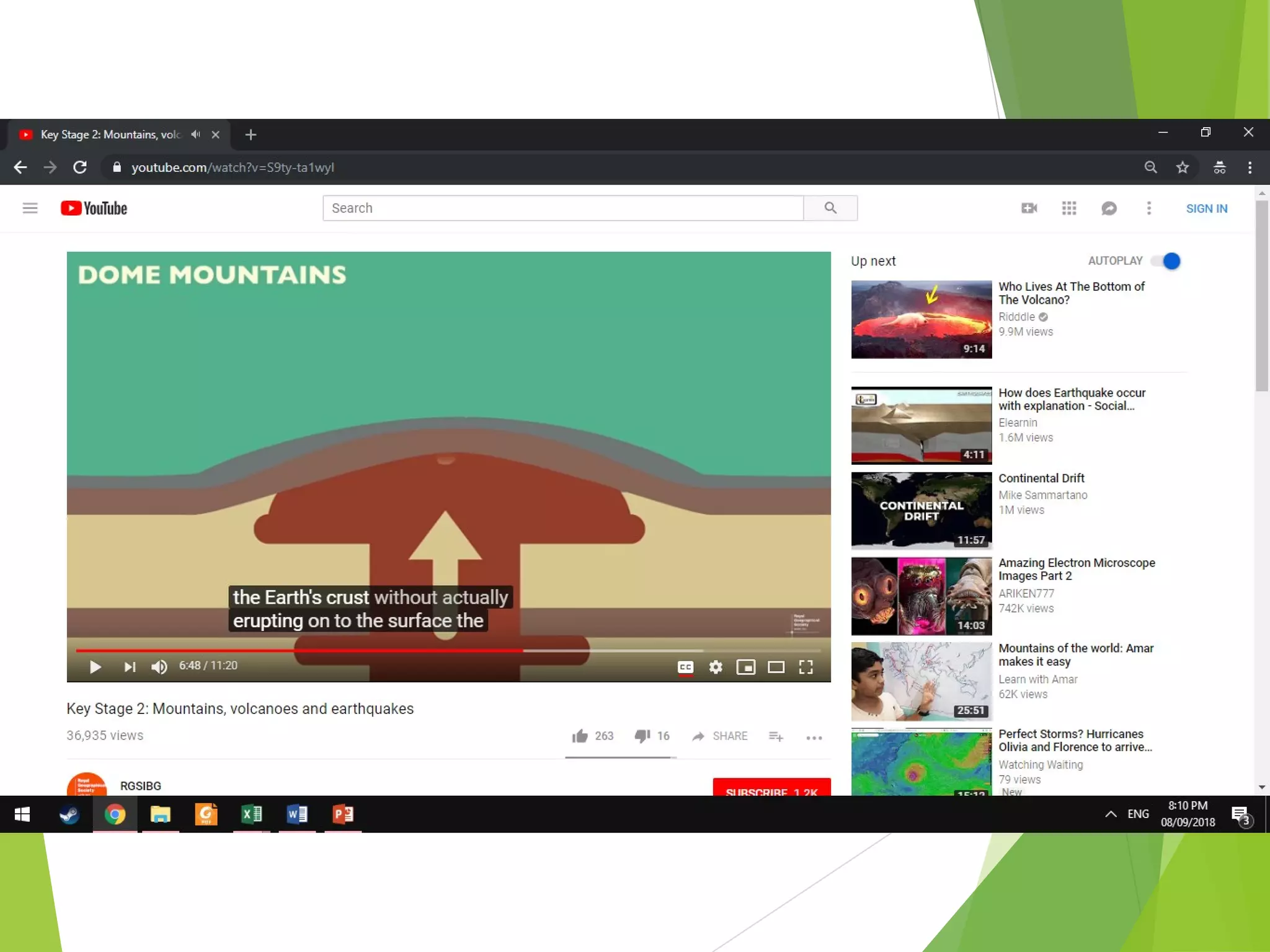Switch to theater mode

click(776, 667)
